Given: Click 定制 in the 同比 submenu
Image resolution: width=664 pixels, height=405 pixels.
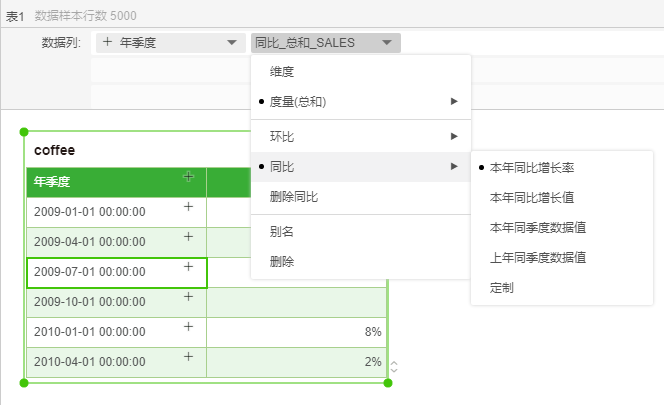Looking at the screenshot, I should 503,287.
